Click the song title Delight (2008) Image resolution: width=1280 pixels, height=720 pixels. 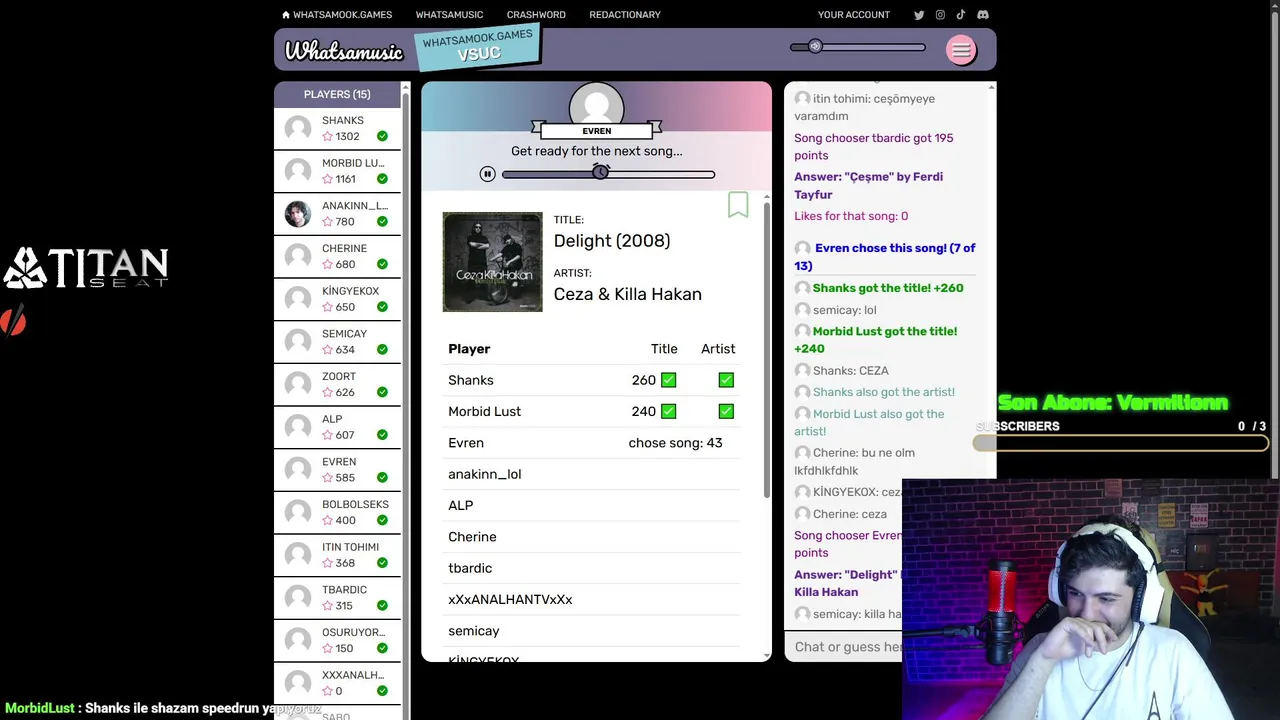pyautogui.click(x=612, y=241)
